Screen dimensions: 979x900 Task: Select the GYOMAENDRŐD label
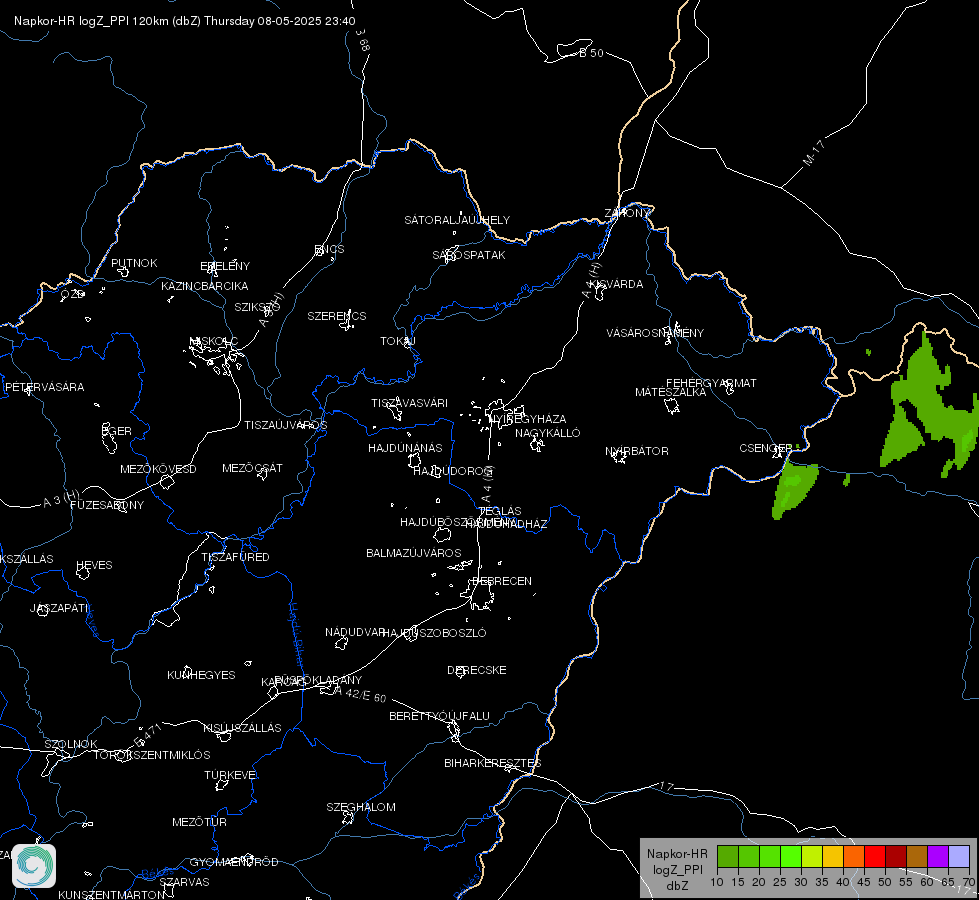tap(234, 862)
